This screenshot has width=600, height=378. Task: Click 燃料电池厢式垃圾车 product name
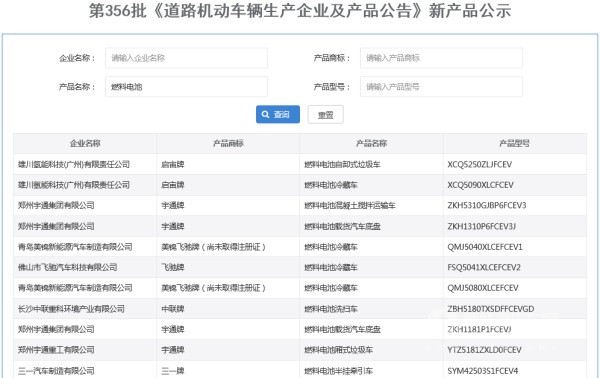[x=338, y=350]
